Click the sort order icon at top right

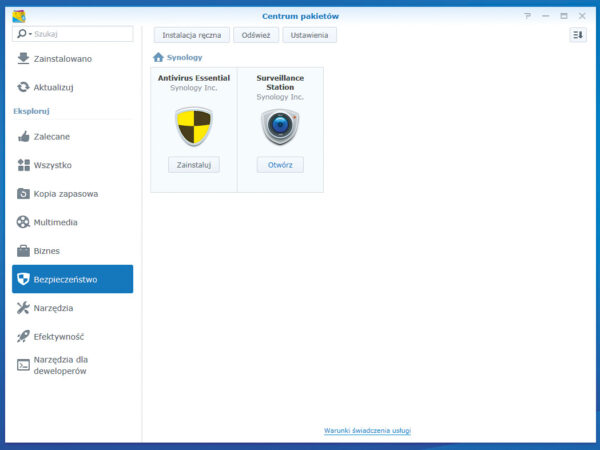[577, 35]
